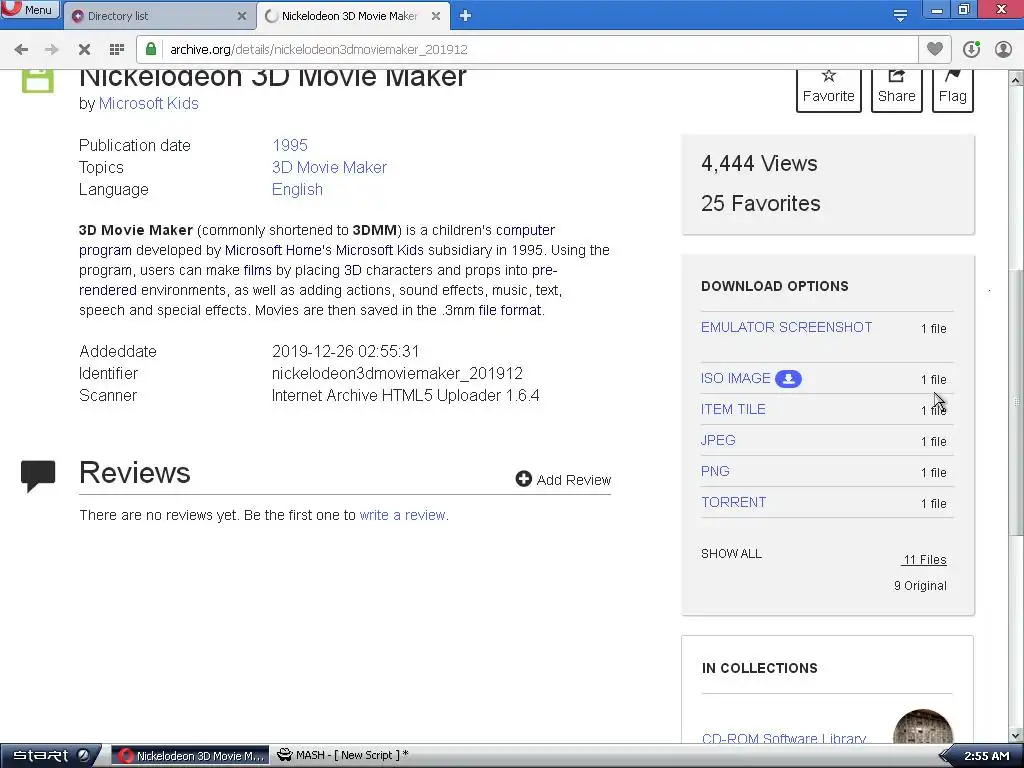Share this archive item

coord(897,90)
